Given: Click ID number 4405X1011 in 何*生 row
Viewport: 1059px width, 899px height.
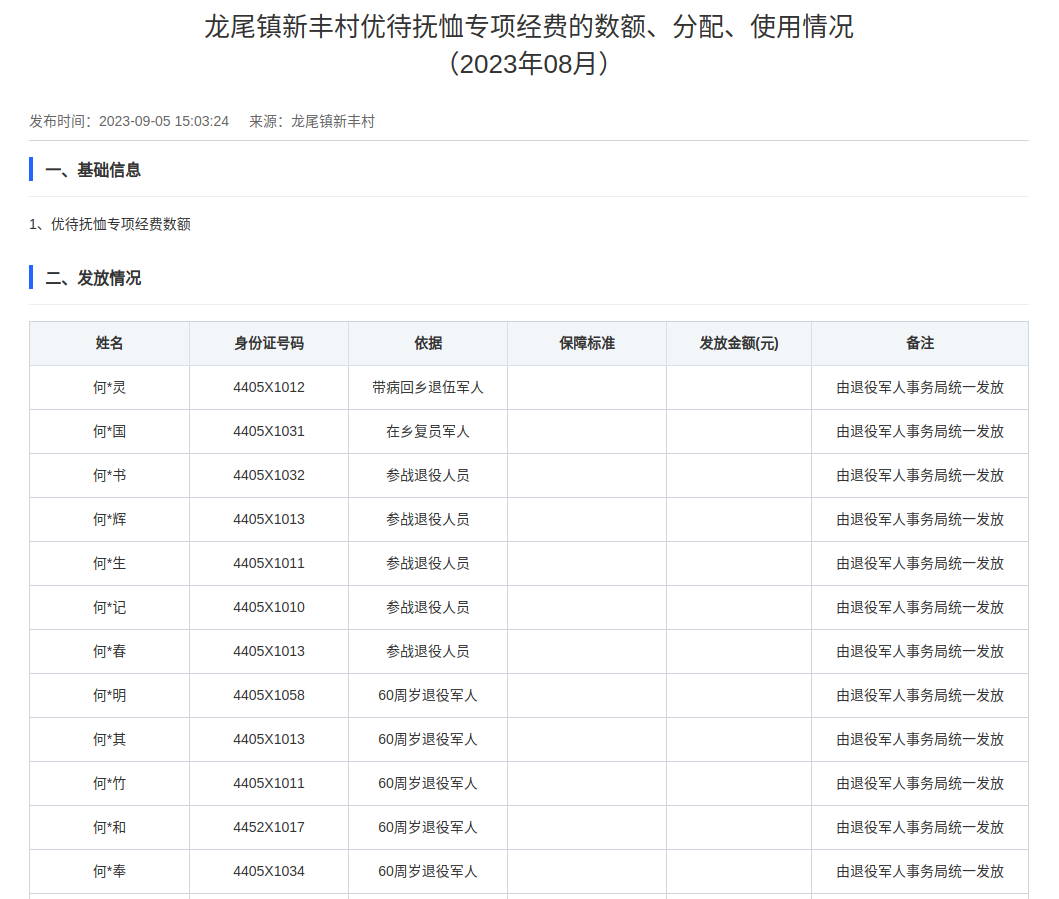Looking at the screenshot, I should click(x=269, y=563).
